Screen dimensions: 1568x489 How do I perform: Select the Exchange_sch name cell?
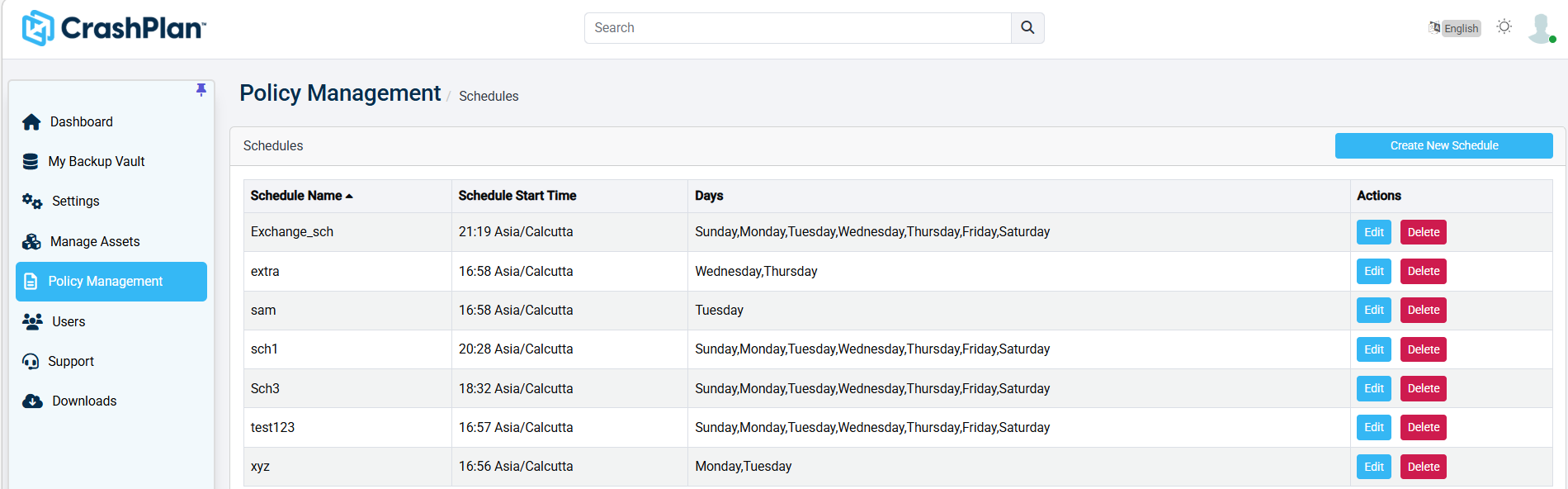coord(347,232)
